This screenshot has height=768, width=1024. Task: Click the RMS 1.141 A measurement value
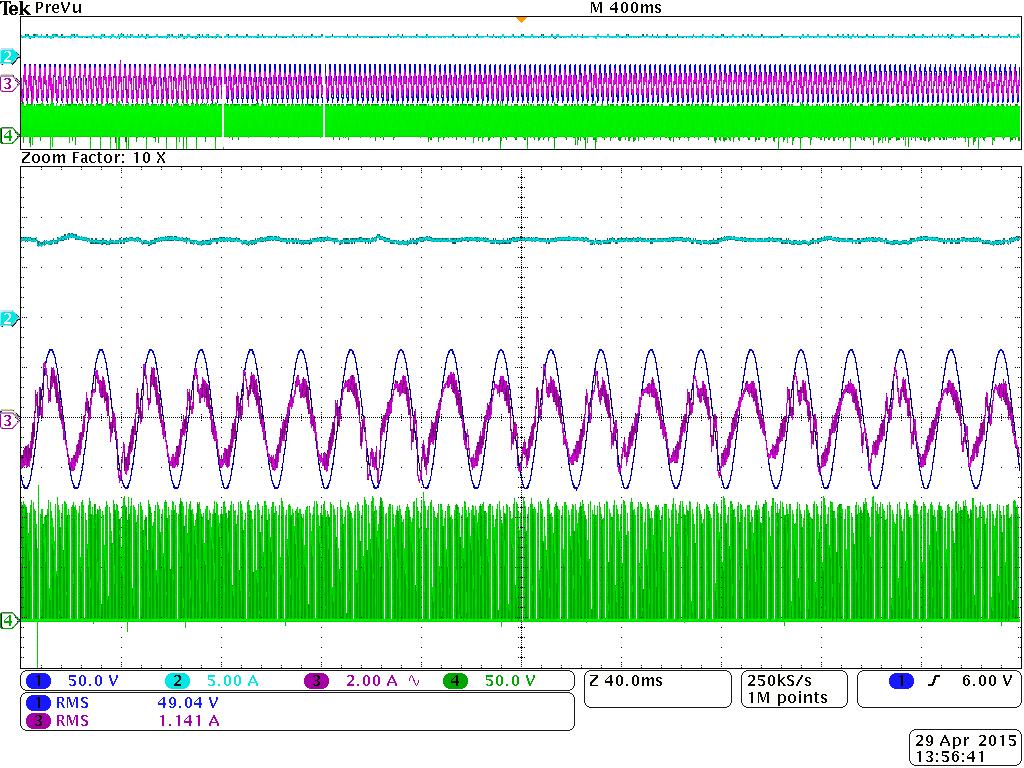click(x=188, y=721)
